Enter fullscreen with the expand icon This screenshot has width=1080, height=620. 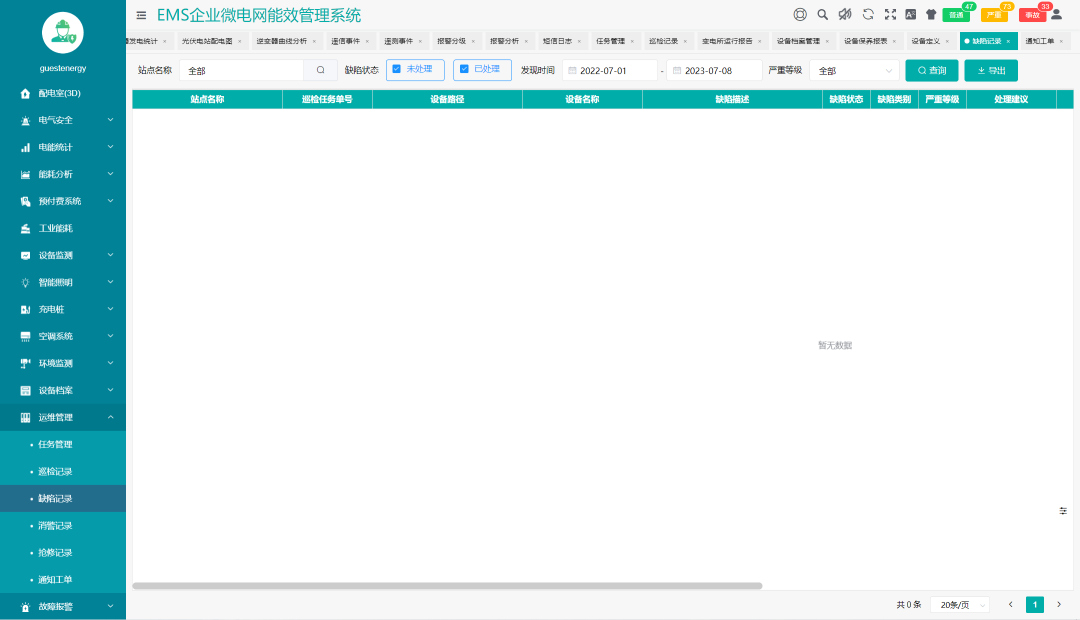point(890,14)
